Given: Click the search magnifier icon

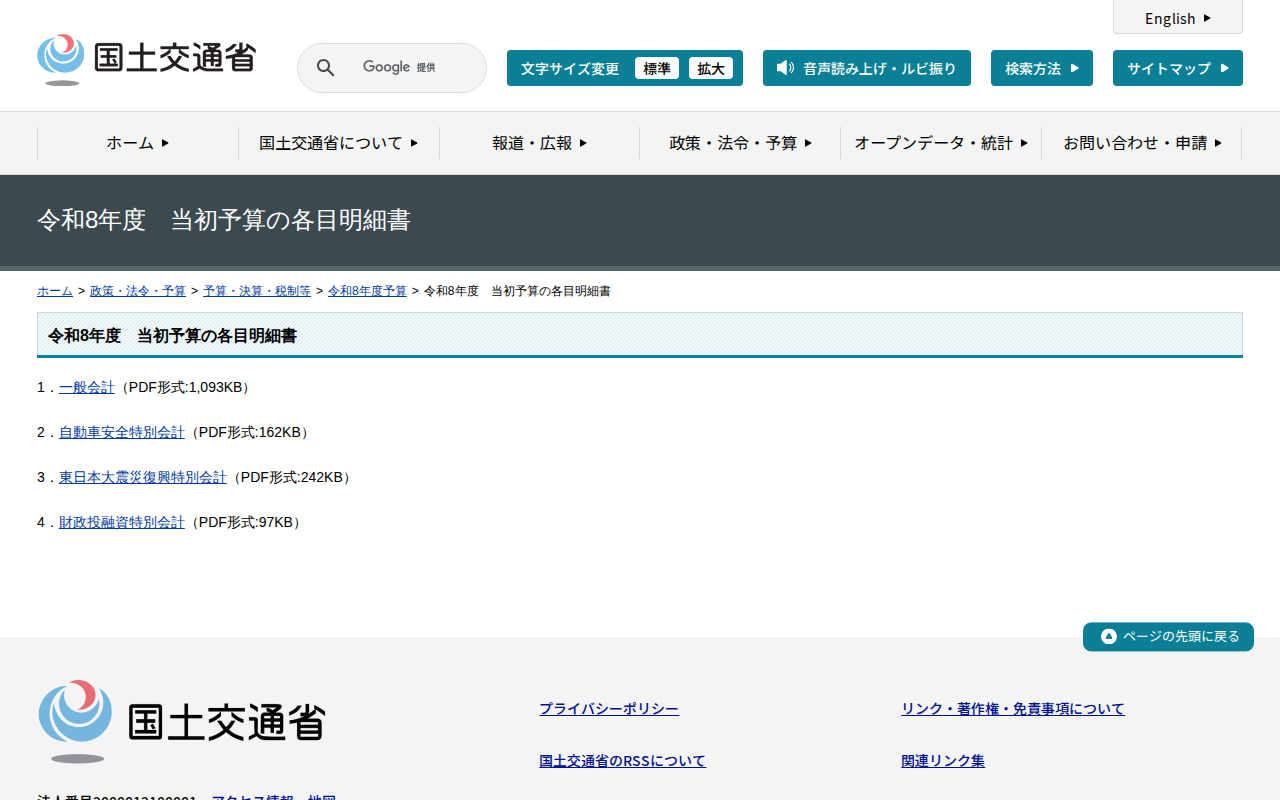Looking at the screenshot, I should click(x=326, y=68).
